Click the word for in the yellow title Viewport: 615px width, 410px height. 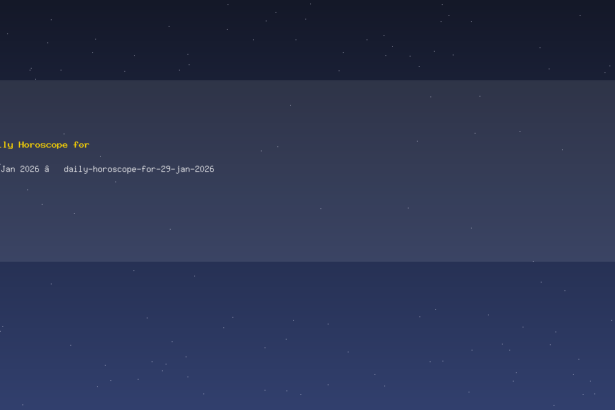coord(81,145)
